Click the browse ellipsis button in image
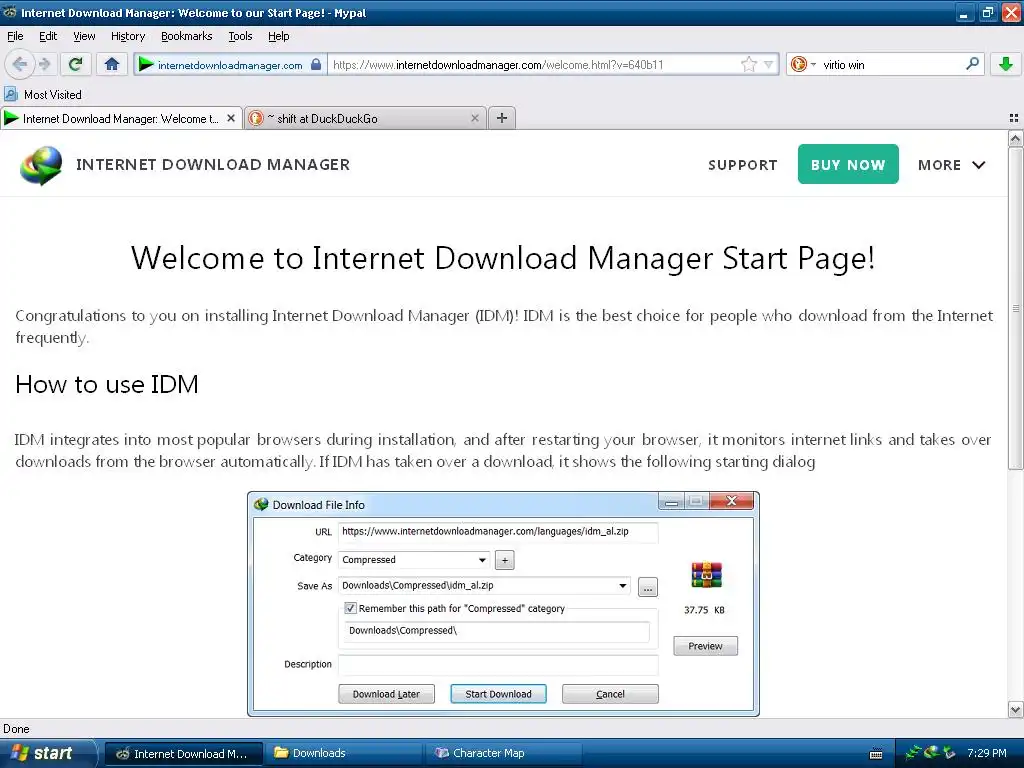Screen dimensions: 1024x768 (x=647, y=587)
